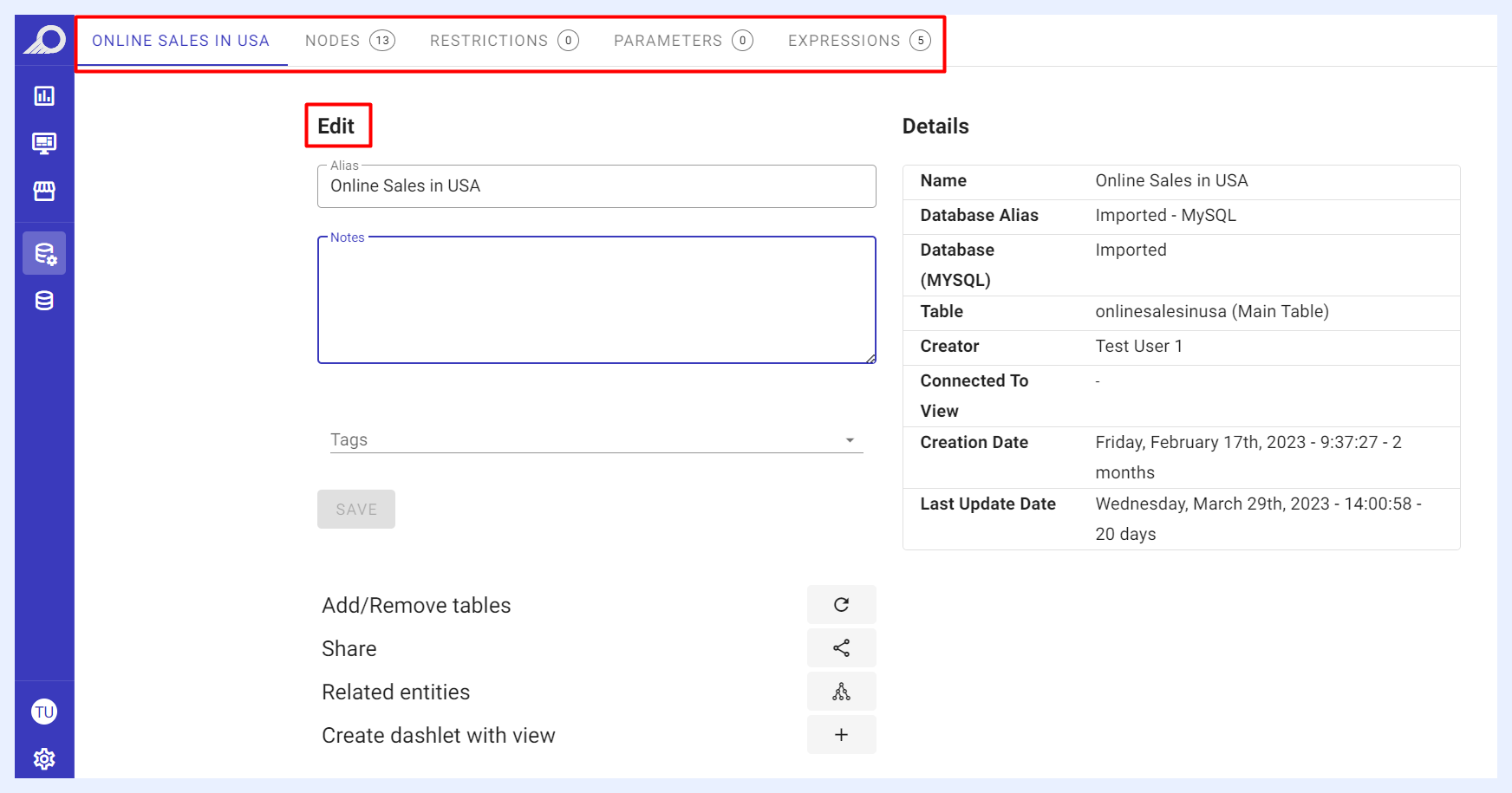The height and width of the screenshot is (793, 1512).
Task: Click the Test User 1 creator value
Action: coord(1138,346)
